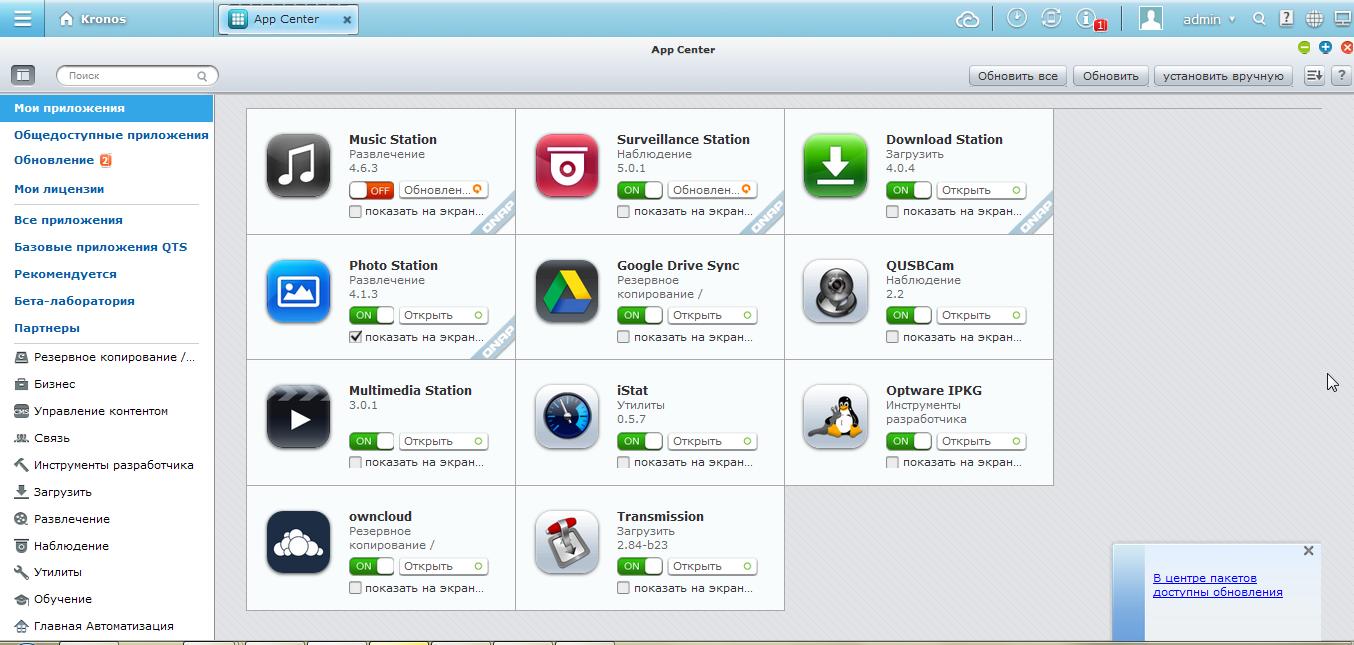Uncheck Photo Station show on screen checkbox
Screen dimensions: 1354x645
(355, 337)
